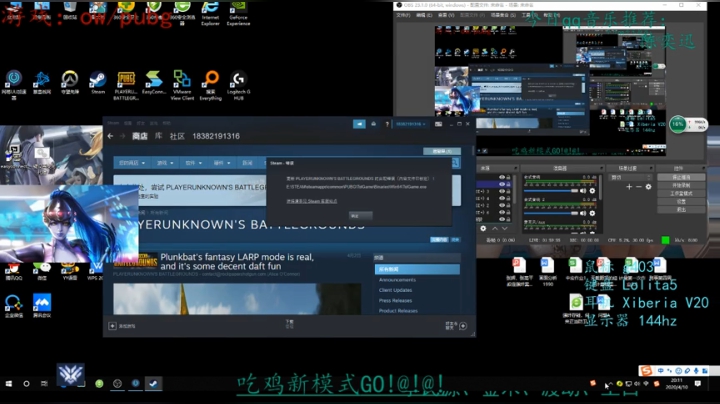Adjust second OBS mixer volume slider
This screenshot has width=720, height=404.
(x=551, y=213)
